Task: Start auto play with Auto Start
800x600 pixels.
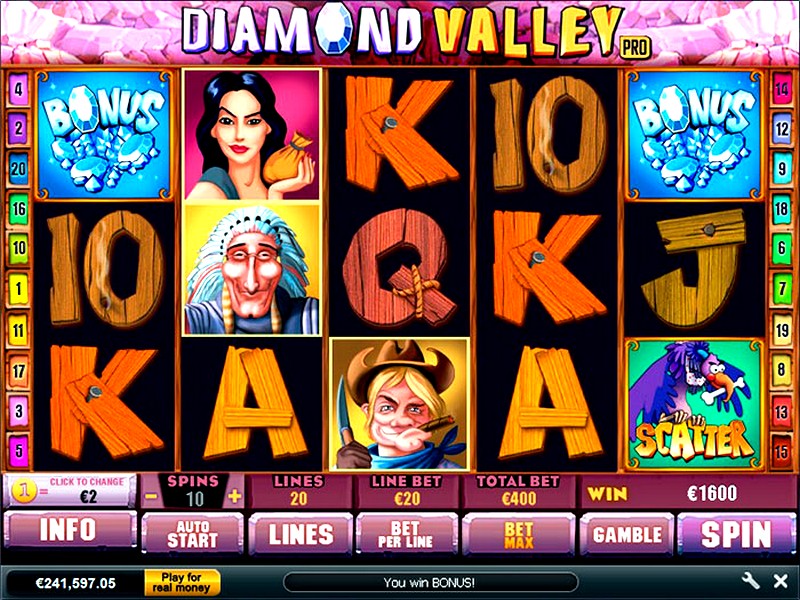Action: pos(192,534)
